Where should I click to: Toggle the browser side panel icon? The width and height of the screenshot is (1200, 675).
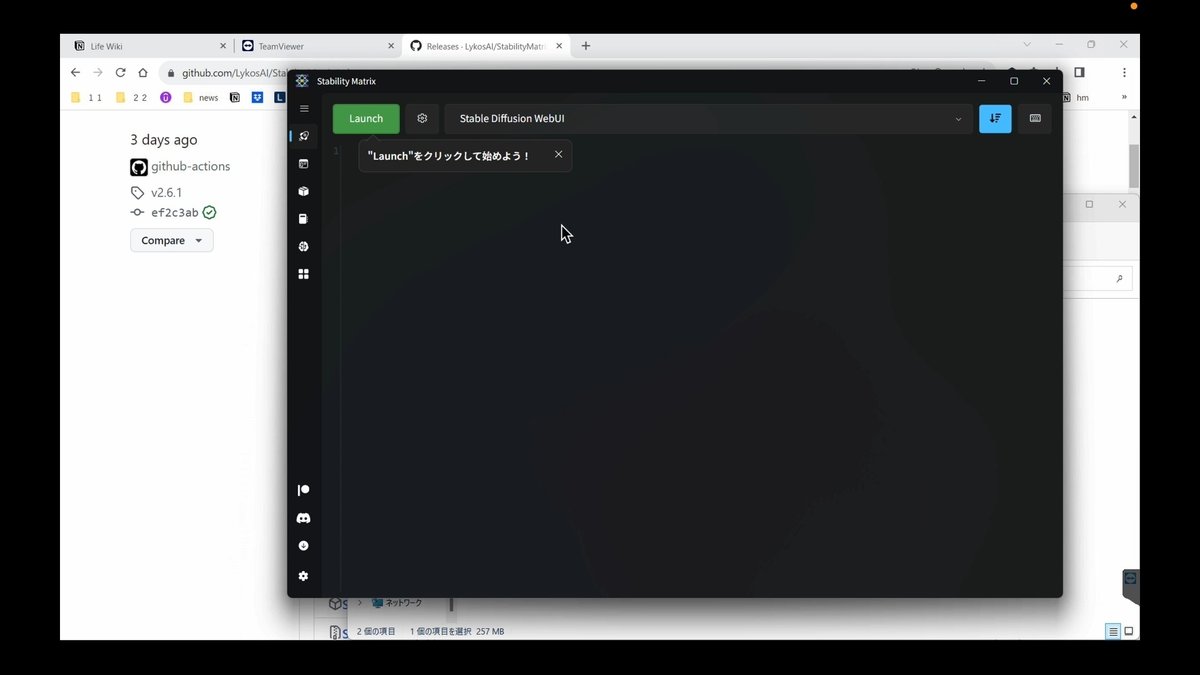tap(1079, 73)
